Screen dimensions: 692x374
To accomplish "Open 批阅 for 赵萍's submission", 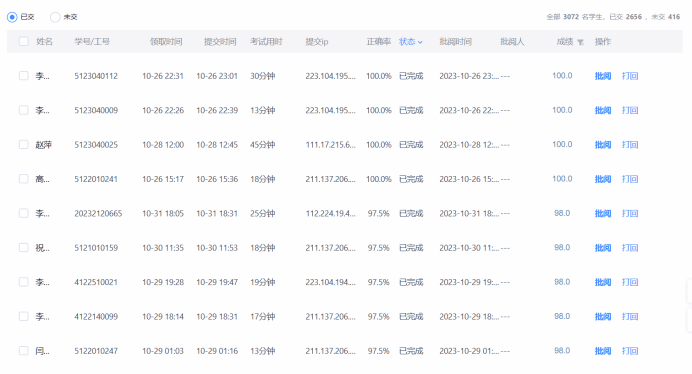I will pos(603,145).
